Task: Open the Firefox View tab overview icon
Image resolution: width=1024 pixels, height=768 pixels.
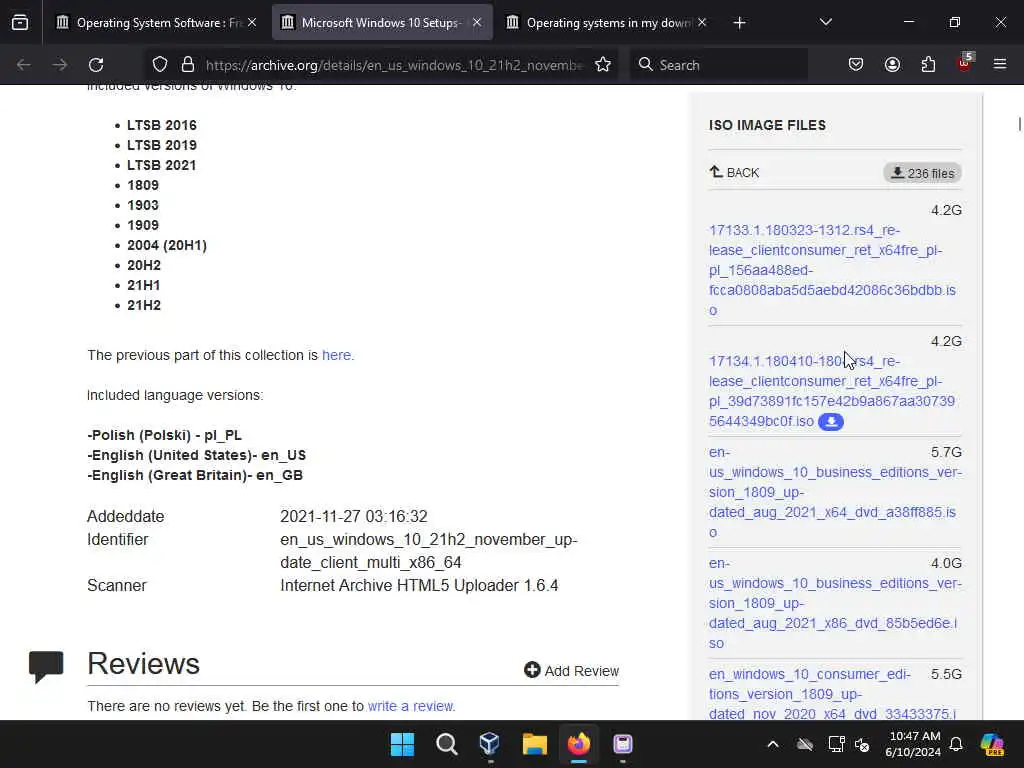Action: coord(20,23)
